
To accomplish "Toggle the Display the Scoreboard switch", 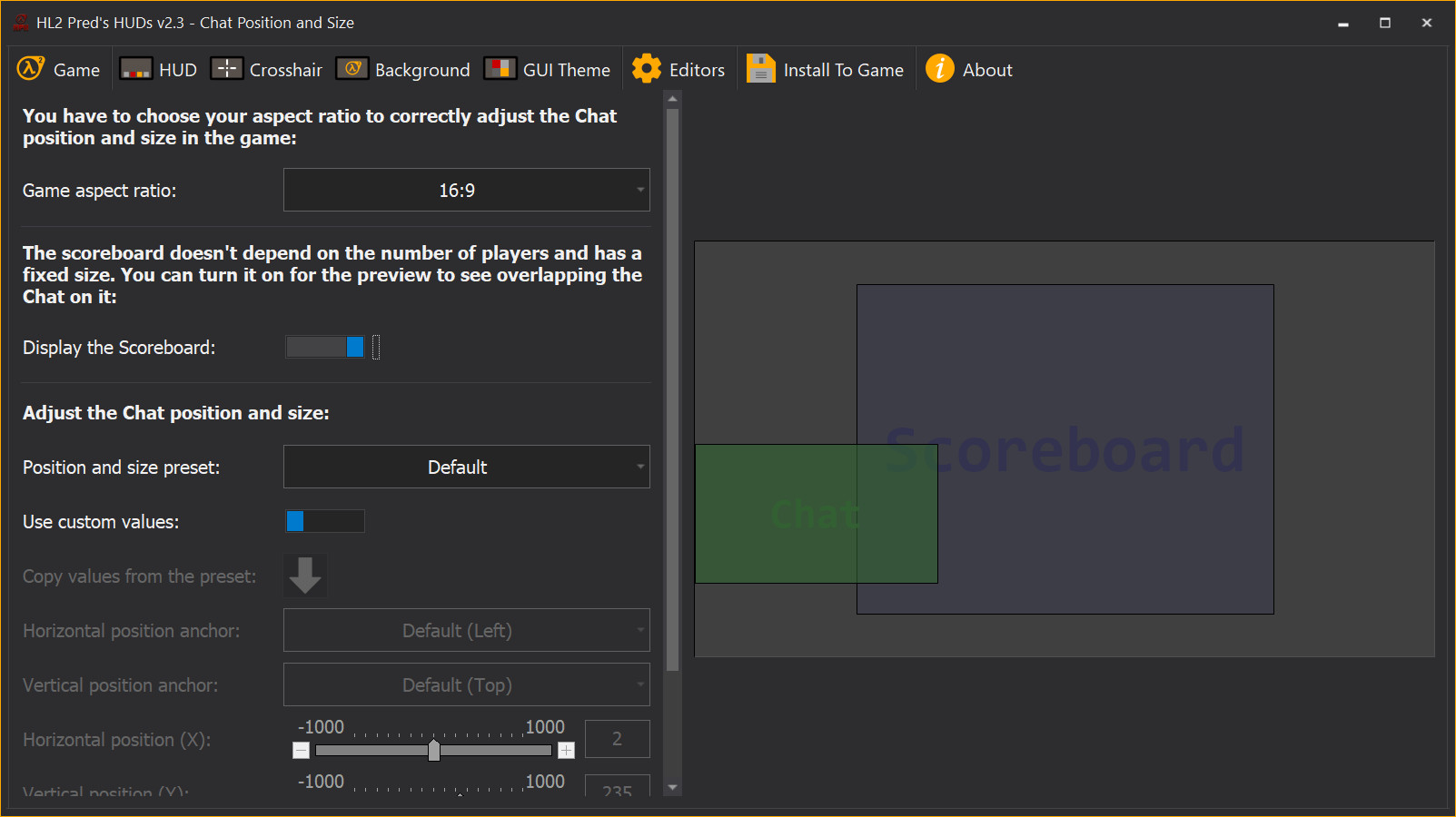I will tap(325, 347).
